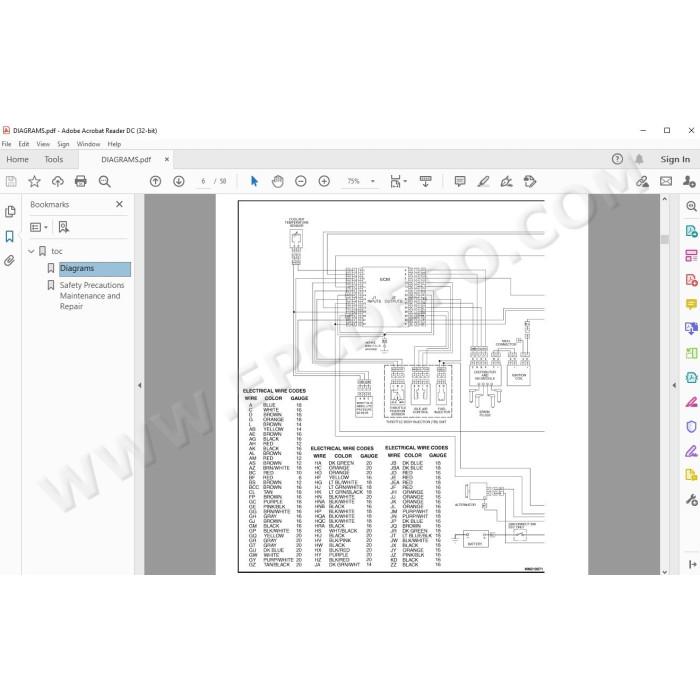
Task: Select the DIAGRAMS.pdf document tab
Action: [126, 159]
